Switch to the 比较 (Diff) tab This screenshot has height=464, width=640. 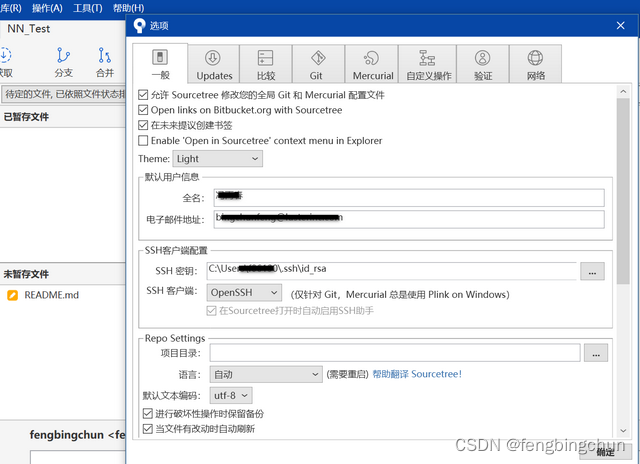click(266, 64)
